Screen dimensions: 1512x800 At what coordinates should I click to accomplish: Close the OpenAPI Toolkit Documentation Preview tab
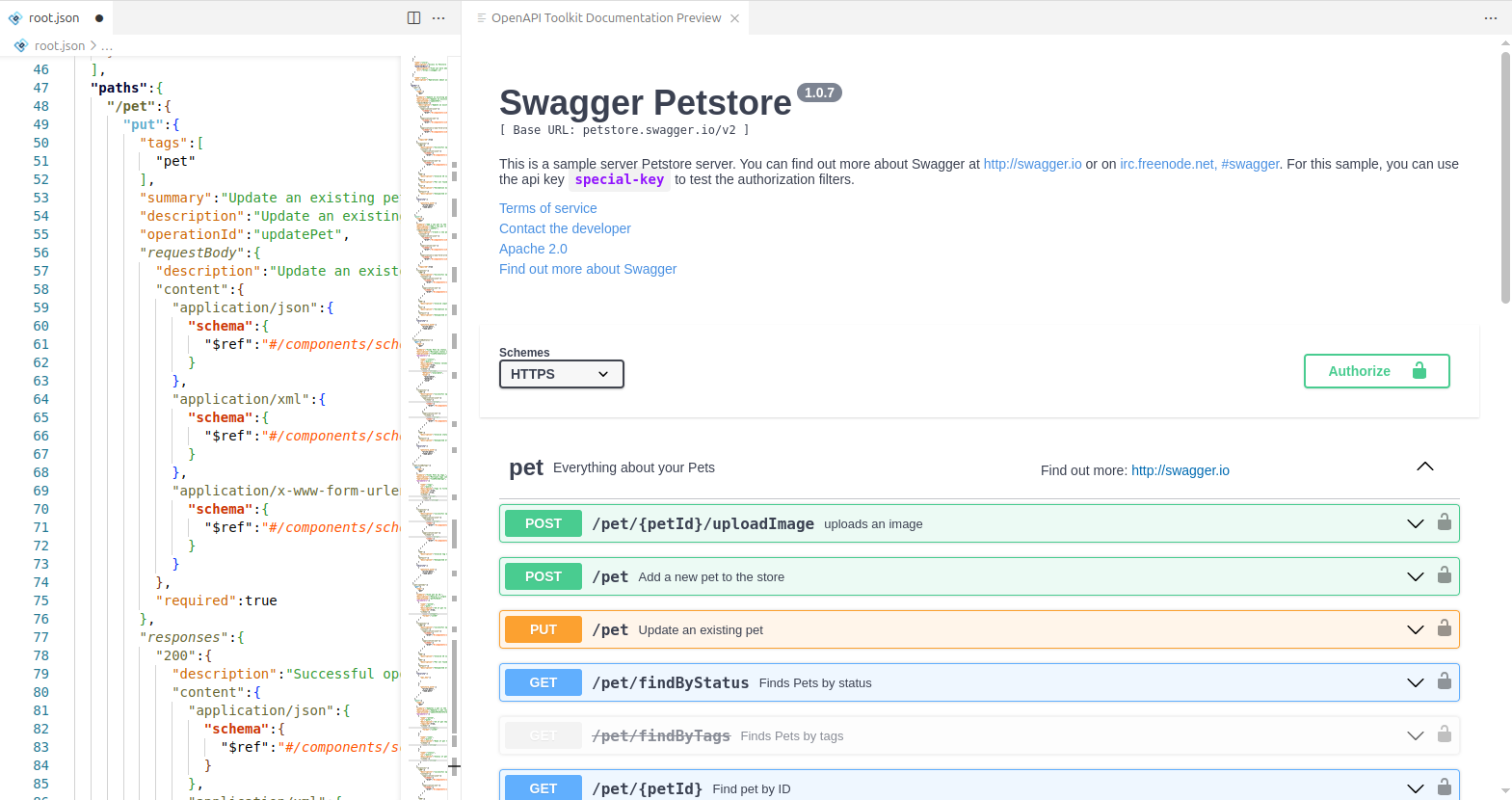734,18
